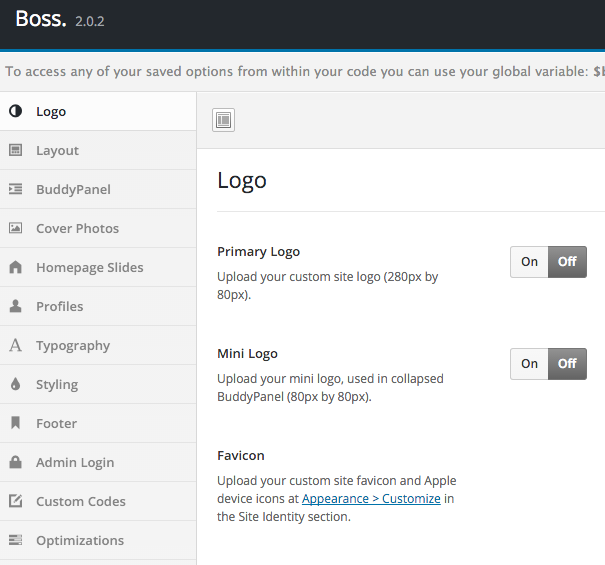The image size is (605, 565).
Task: Click the global variable info text
Action: click(x=305, y=71)
